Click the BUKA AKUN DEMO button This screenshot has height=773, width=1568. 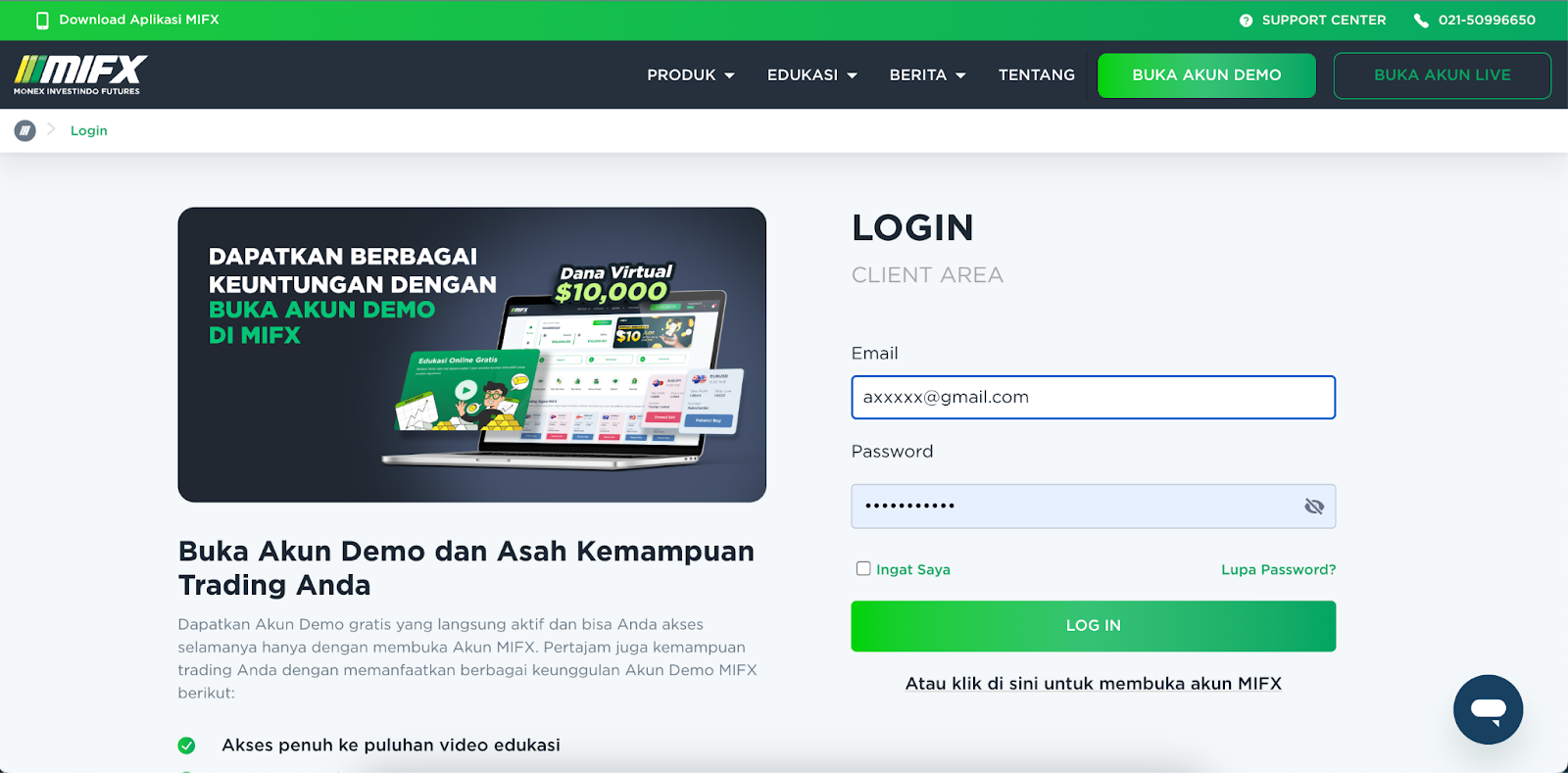[1206, 75]
